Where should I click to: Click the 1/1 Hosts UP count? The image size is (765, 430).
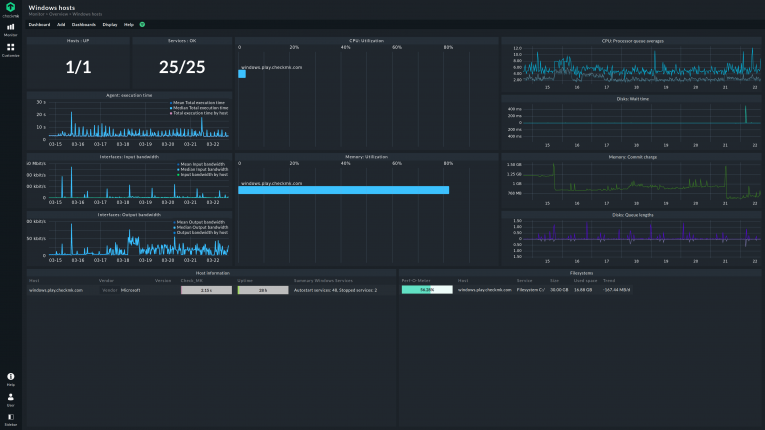click(77, 67)
